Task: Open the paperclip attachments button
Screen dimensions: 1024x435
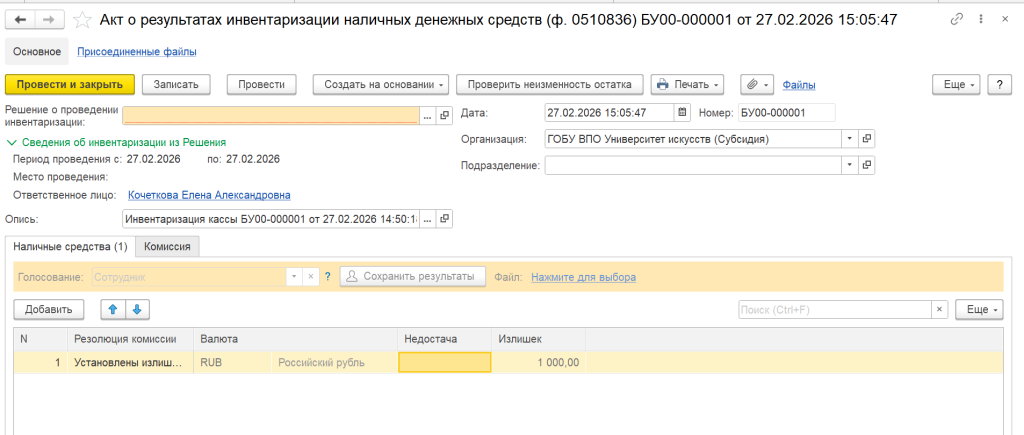Action: (x=756, y=85)
